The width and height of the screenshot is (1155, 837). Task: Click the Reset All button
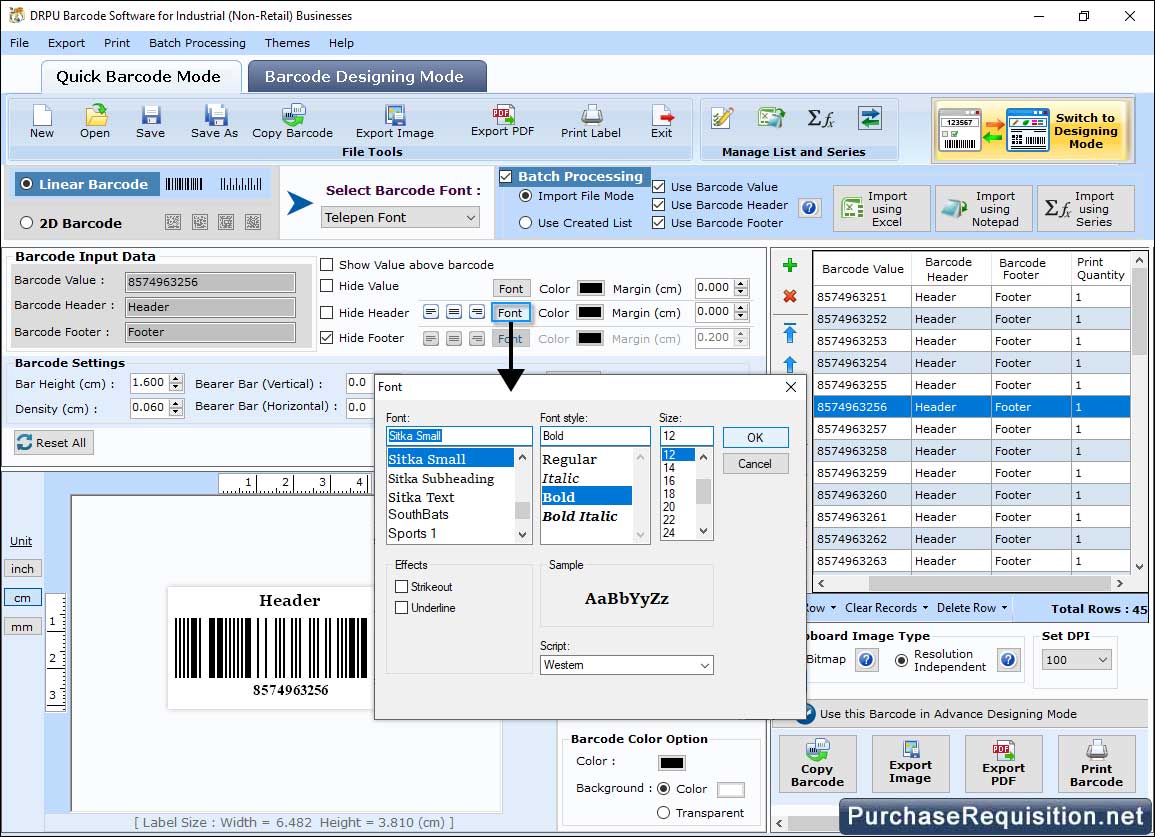coord(54,443)
